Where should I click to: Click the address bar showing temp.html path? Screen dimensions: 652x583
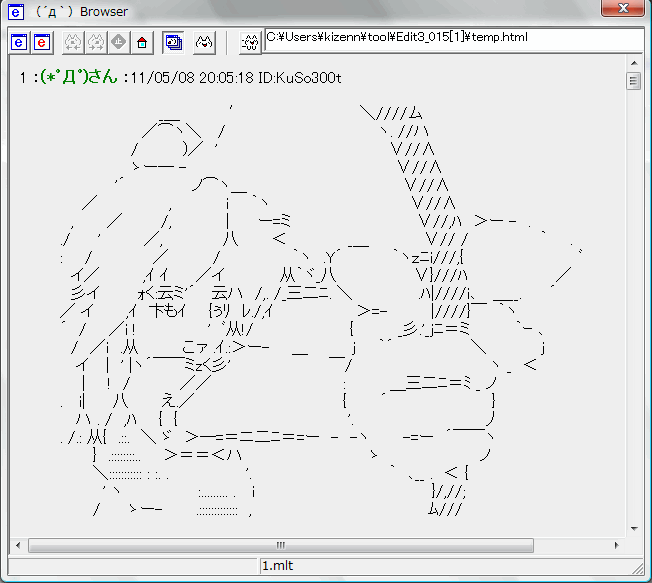pyautogui.click(x=454, y=39)
